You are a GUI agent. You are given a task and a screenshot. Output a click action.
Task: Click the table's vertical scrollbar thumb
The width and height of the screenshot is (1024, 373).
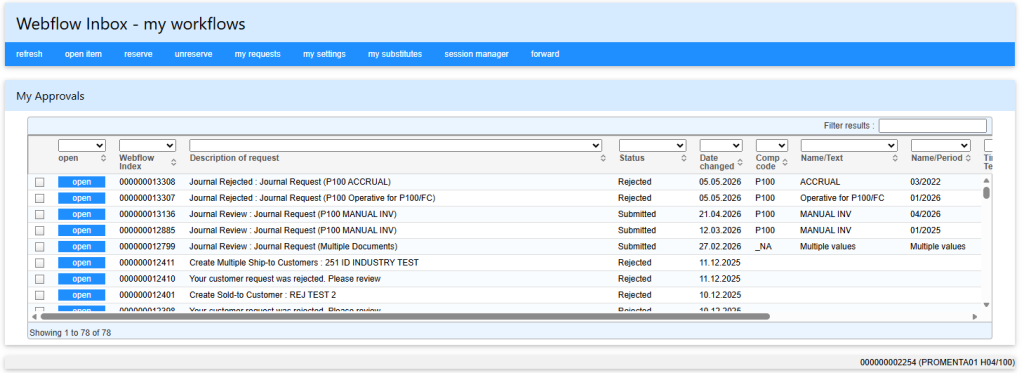click(986, 193)
